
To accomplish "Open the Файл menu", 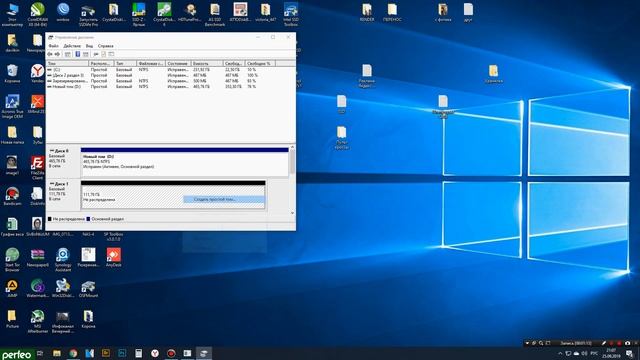I will click(x=53, y=46).
